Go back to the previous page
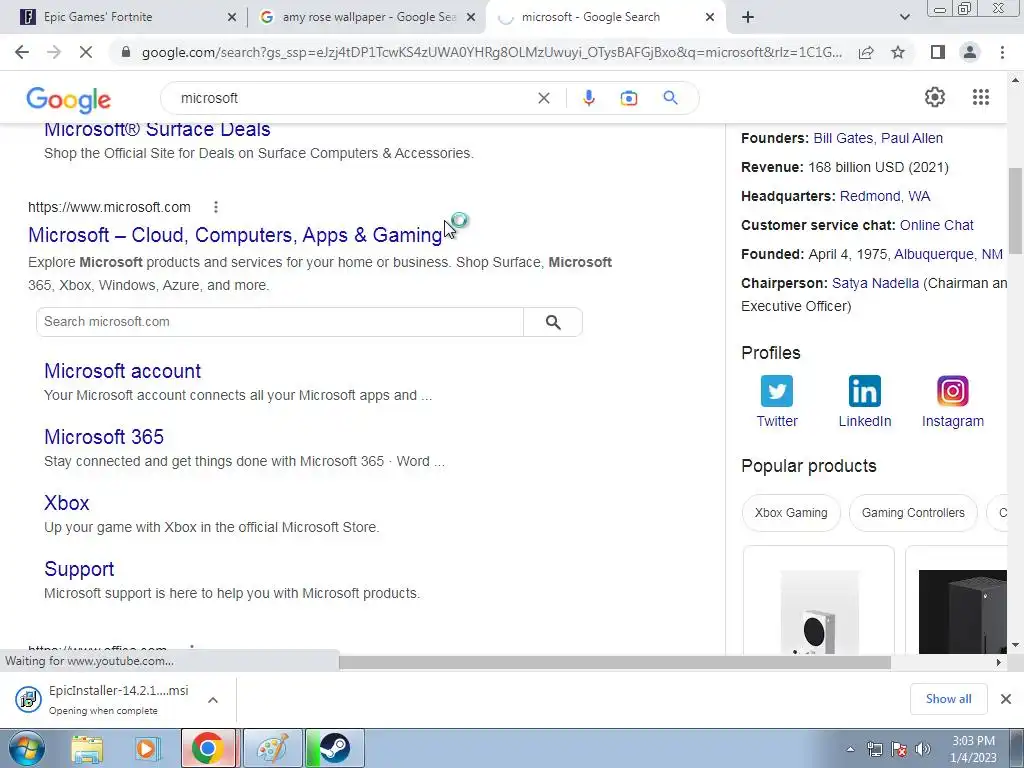 [22, 52]
